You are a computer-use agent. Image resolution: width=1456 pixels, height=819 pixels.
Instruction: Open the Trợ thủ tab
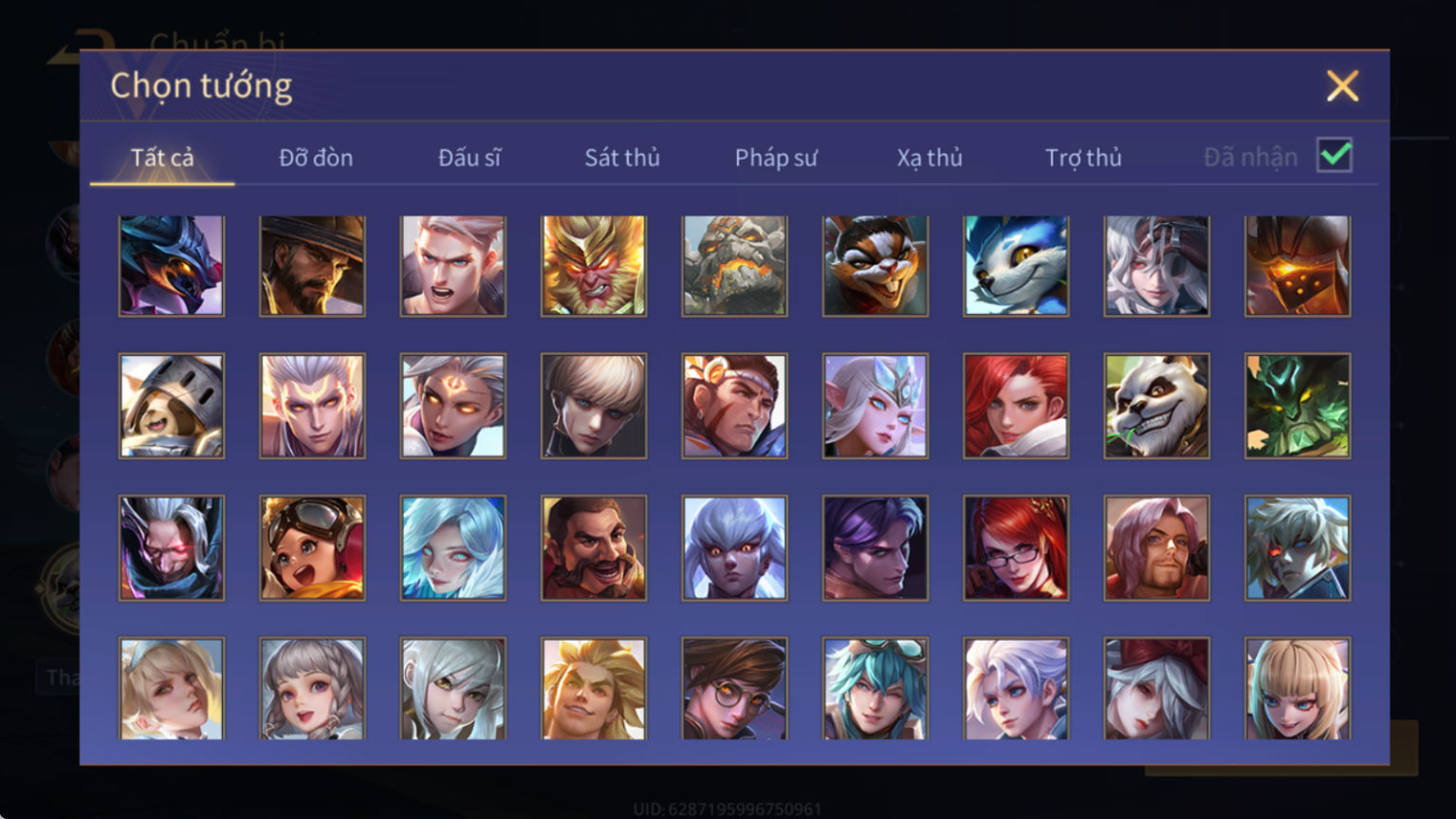[1083, 158]
